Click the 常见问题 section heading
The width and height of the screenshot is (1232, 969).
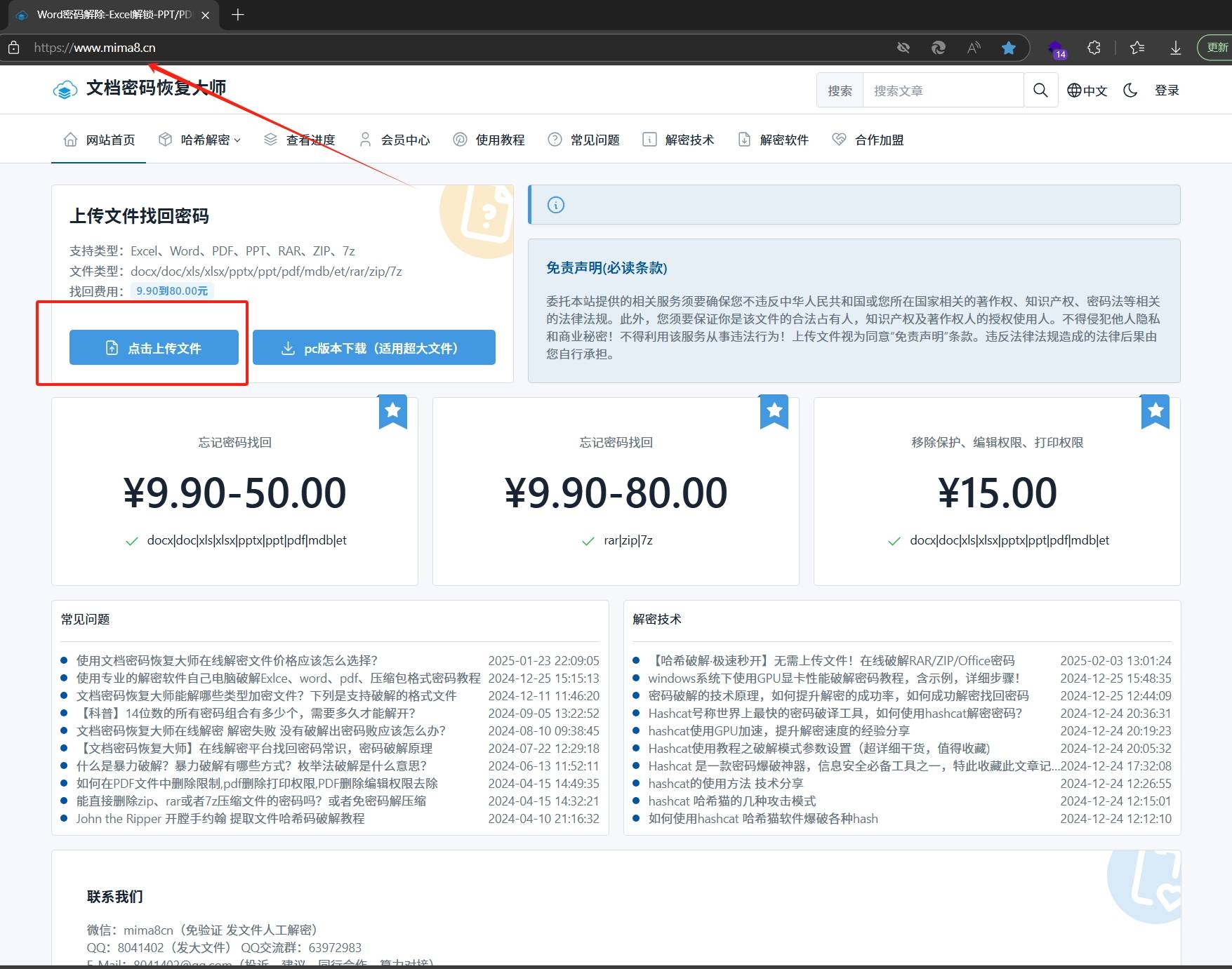(x=85, y=619)
